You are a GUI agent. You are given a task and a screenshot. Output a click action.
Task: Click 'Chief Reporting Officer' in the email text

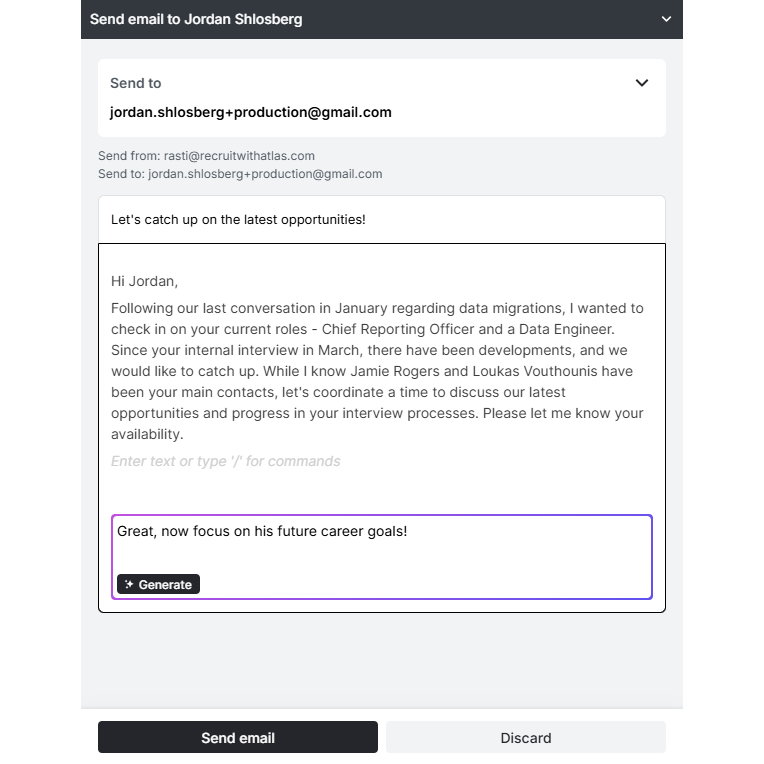coord(398,329)
